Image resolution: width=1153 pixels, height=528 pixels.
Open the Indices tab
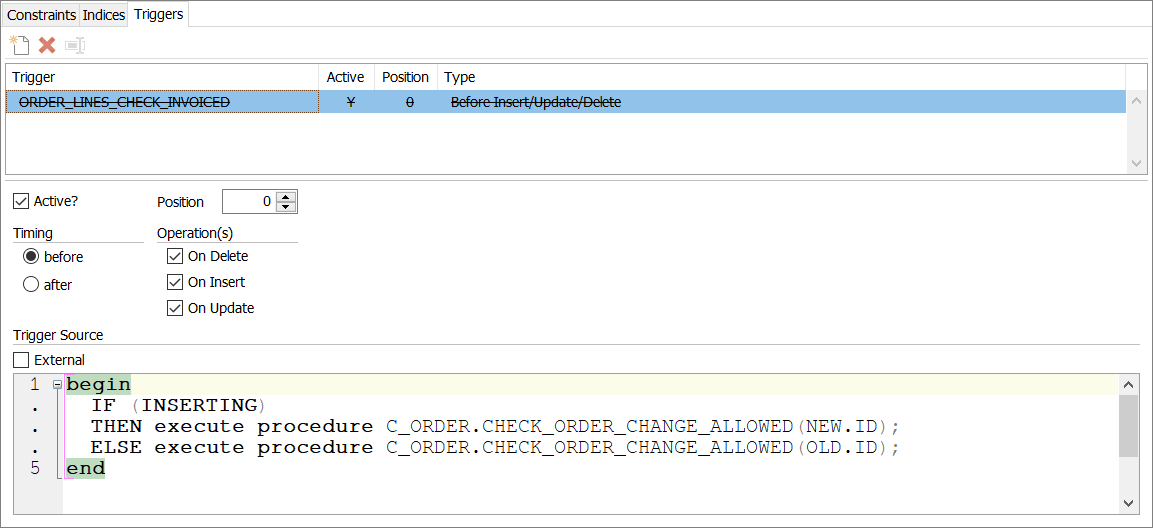pos(104,15)
